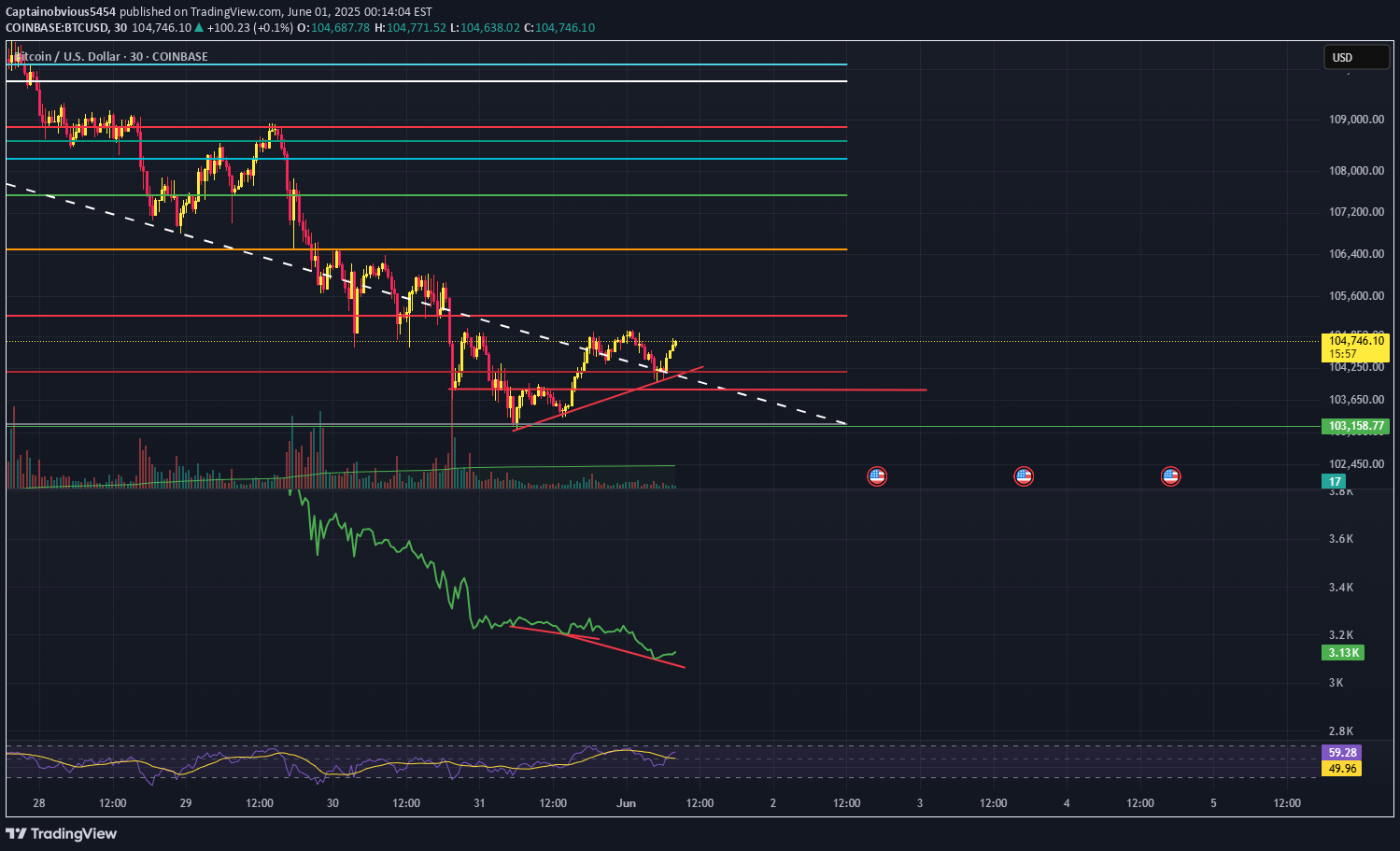Image resolution: width=1400 pixels, height=851 pixels.
Task: Click the 12:00 timestamp before day 29
Action: point(112,802)
